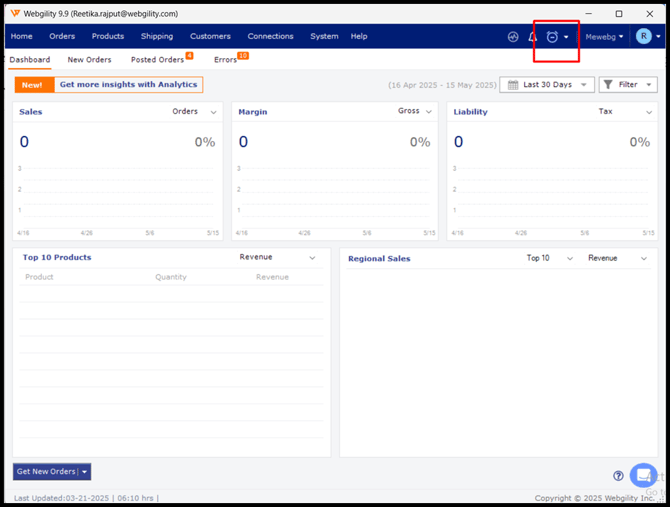Open the chat support bubble icon
Image resolution: width=670 pixels, height=507 pixels.
click(644, 475)
